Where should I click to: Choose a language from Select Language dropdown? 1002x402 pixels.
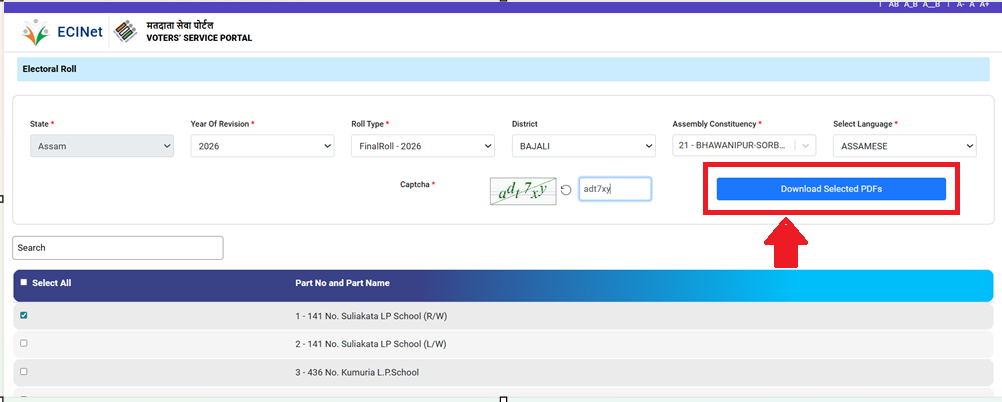pyautogui.click(x=904, y=146)
